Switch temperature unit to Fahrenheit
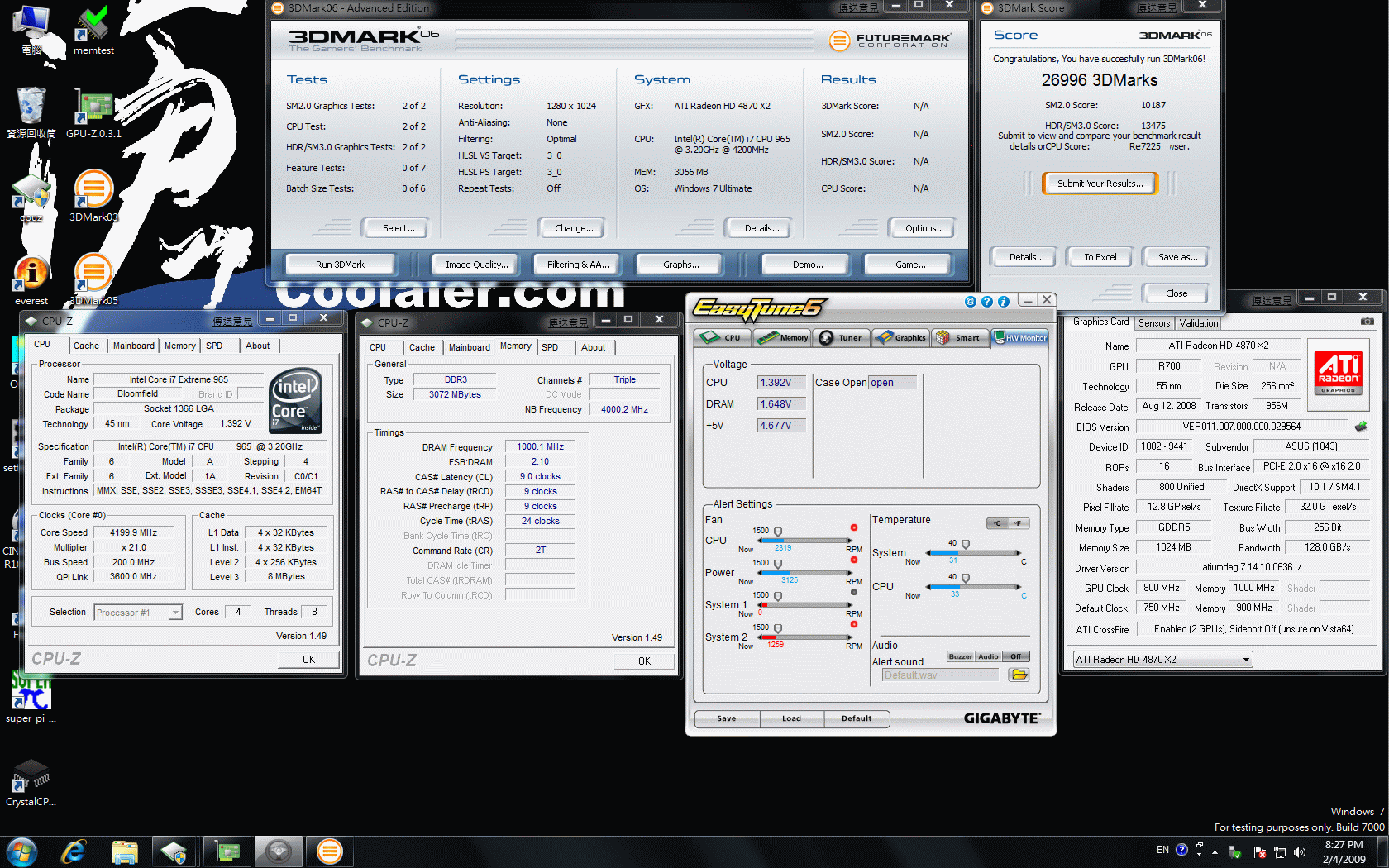 click(x=1018, y=523)
